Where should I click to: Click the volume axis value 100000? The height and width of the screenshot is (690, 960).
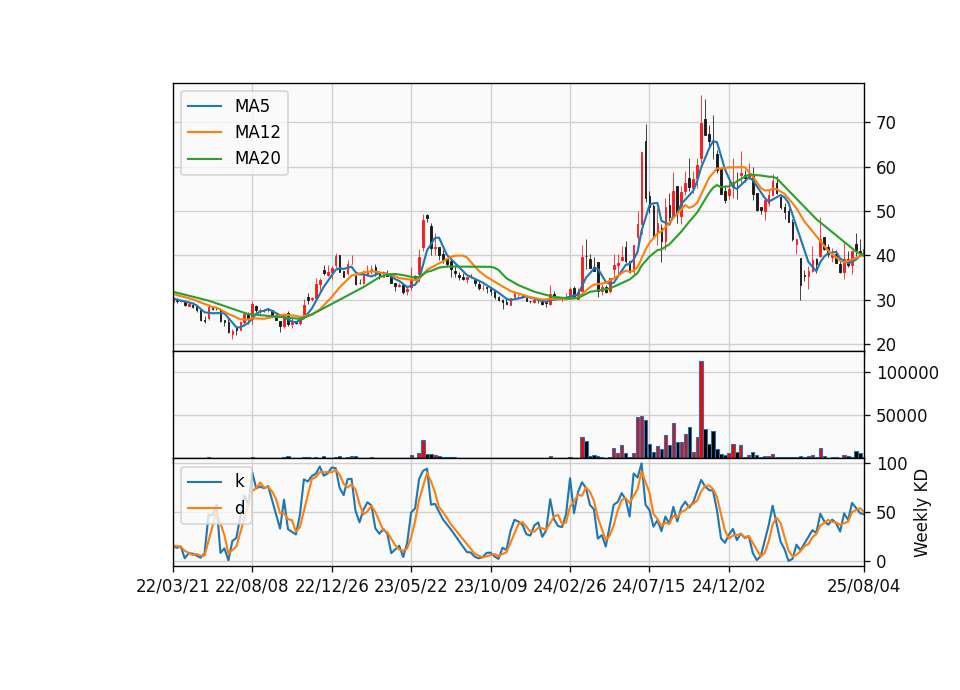click(x=907, y=373)
